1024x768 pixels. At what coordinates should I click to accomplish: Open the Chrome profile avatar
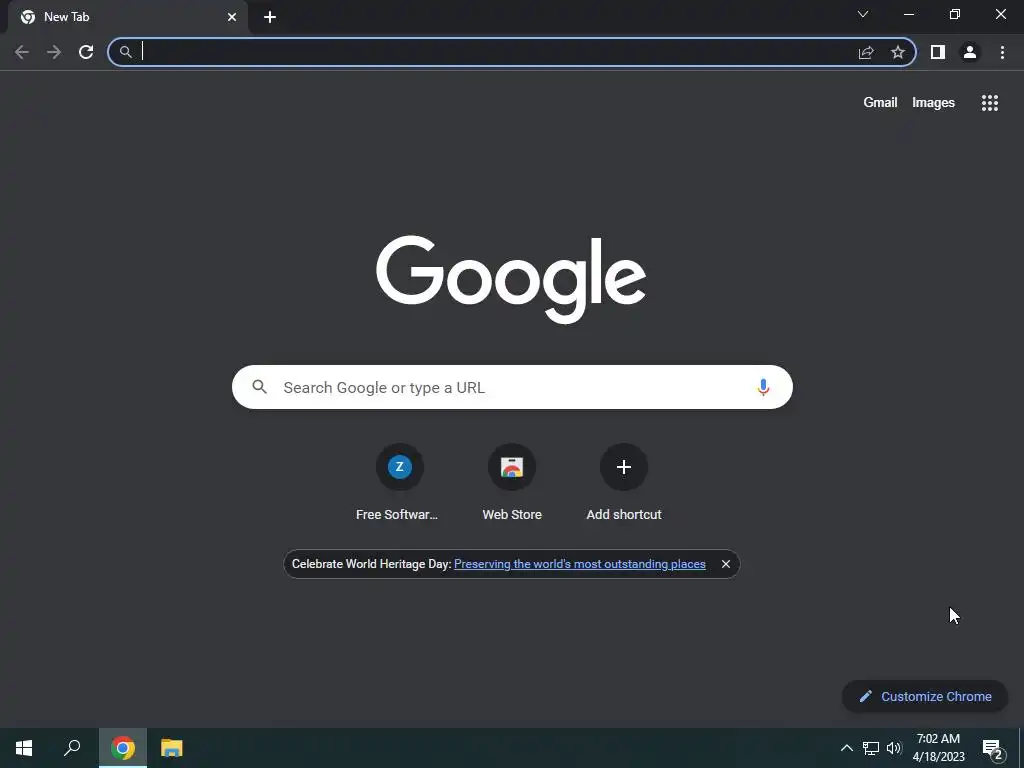(x=970, y=52)
